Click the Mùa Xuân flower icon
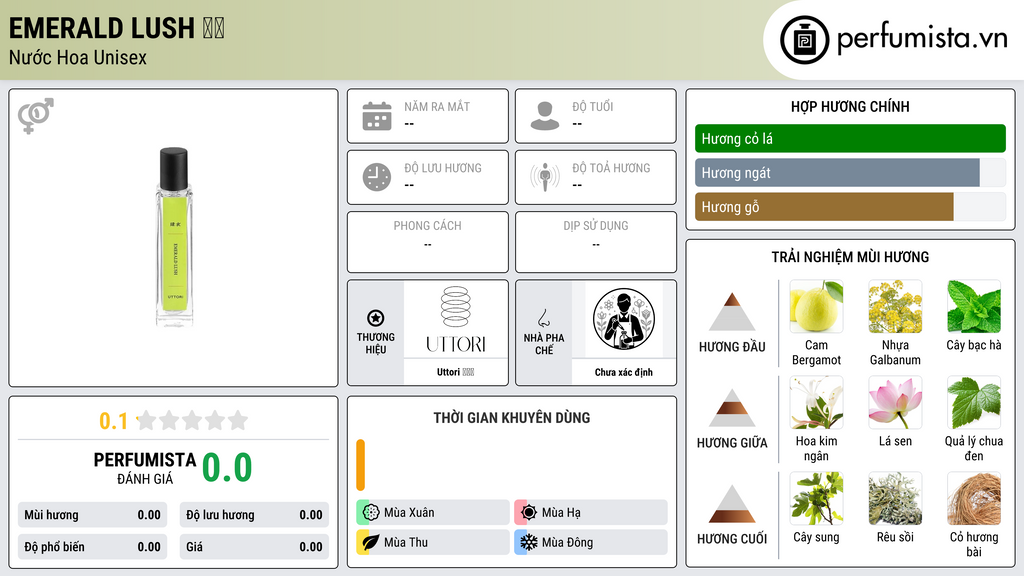Screen dimensions: 1024x576 (x=371, y=513)
